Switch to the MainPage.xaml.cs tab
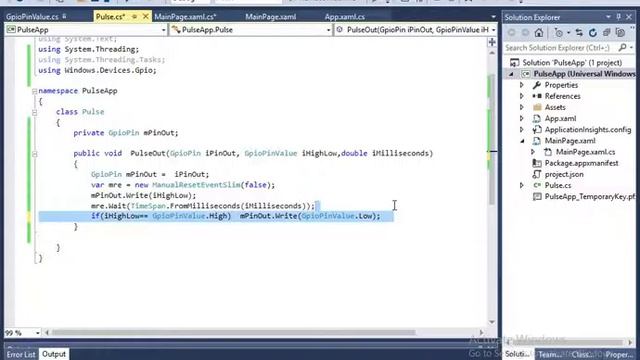This screenshot has height=360, width=640. [185, 17]
